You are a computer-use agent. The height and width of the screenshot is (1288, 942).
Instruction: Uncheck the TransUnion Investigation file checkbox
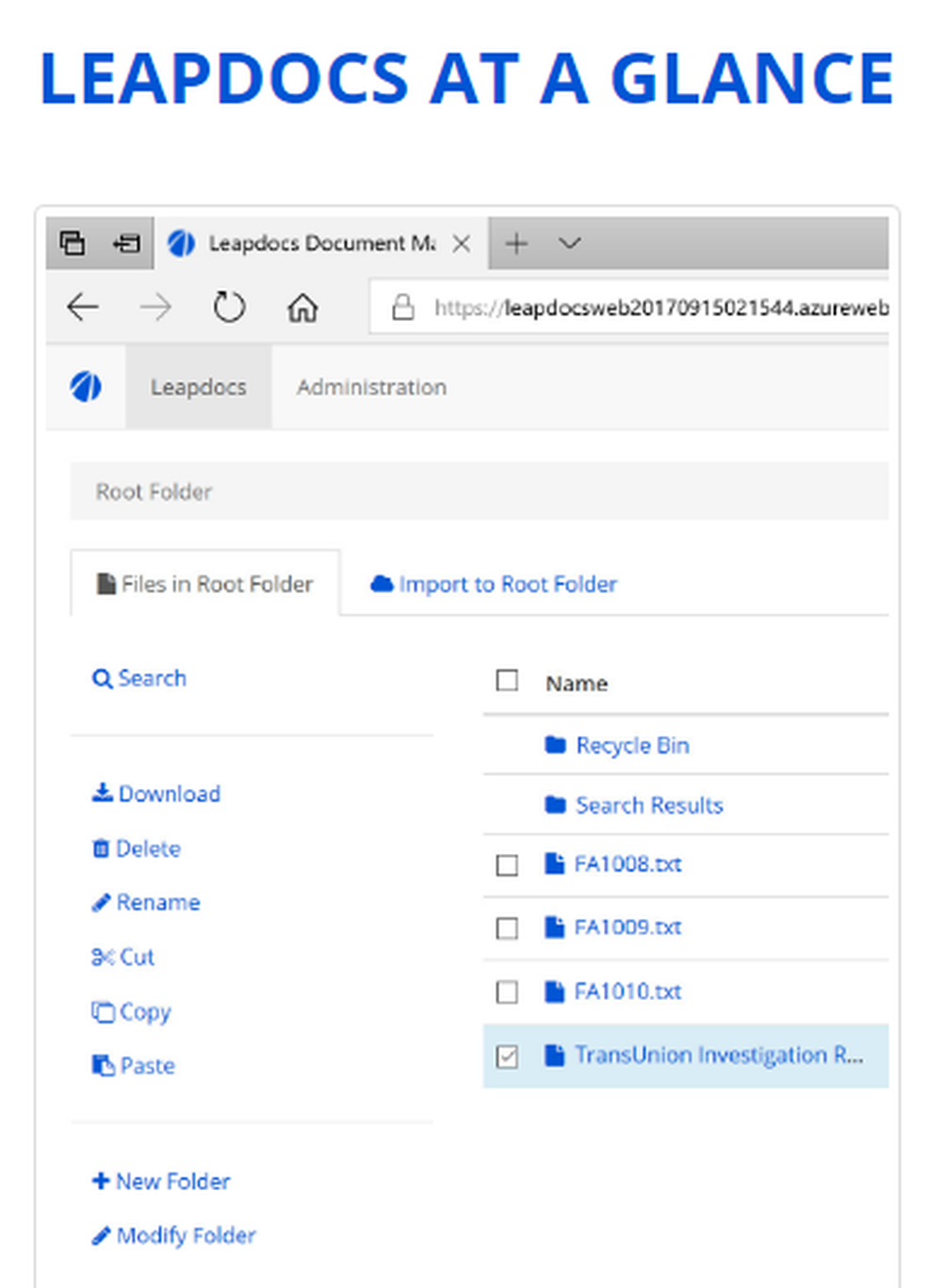(507, 1056)
